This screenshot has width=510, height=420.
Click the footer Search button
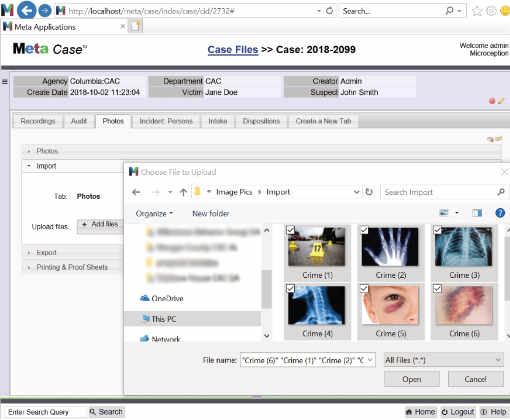pyautogui.click(x=106, y=412)
